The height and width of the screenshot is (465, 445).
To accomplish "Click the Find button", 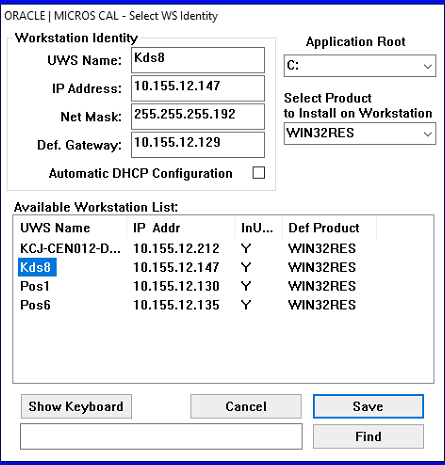I will pyautogui.click(x=368, y=436).
